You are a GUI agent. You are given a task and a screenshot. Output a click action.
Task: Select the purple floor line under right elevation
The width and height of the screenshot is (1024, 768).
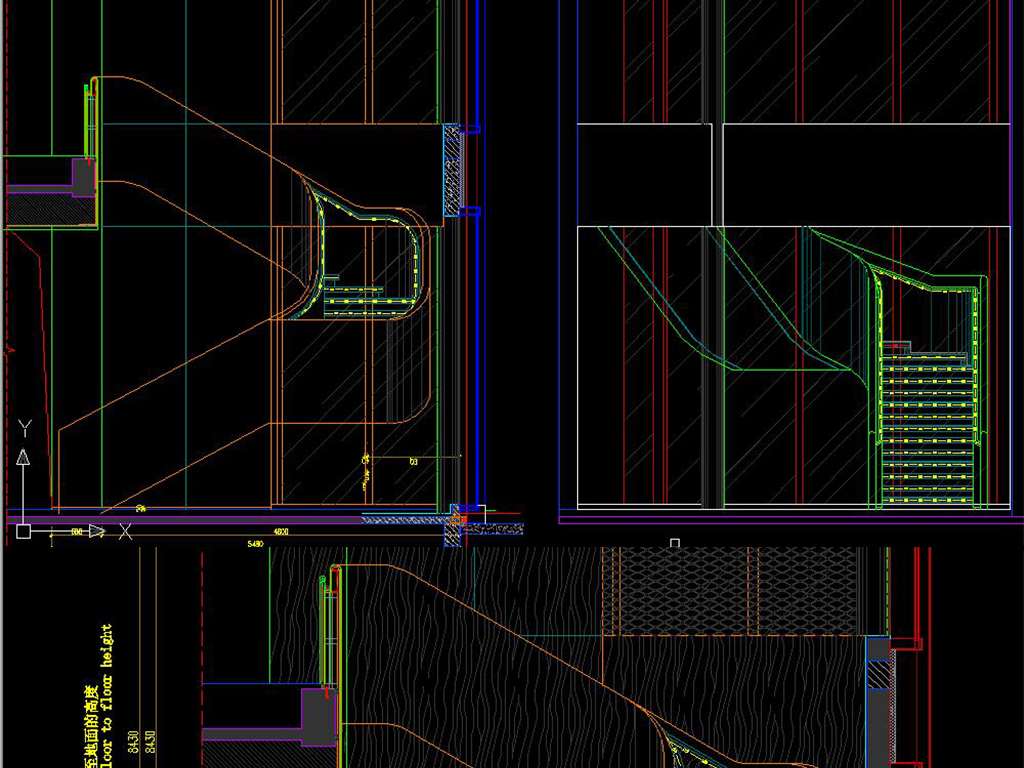pyautogui.click(x=790, y=519)
